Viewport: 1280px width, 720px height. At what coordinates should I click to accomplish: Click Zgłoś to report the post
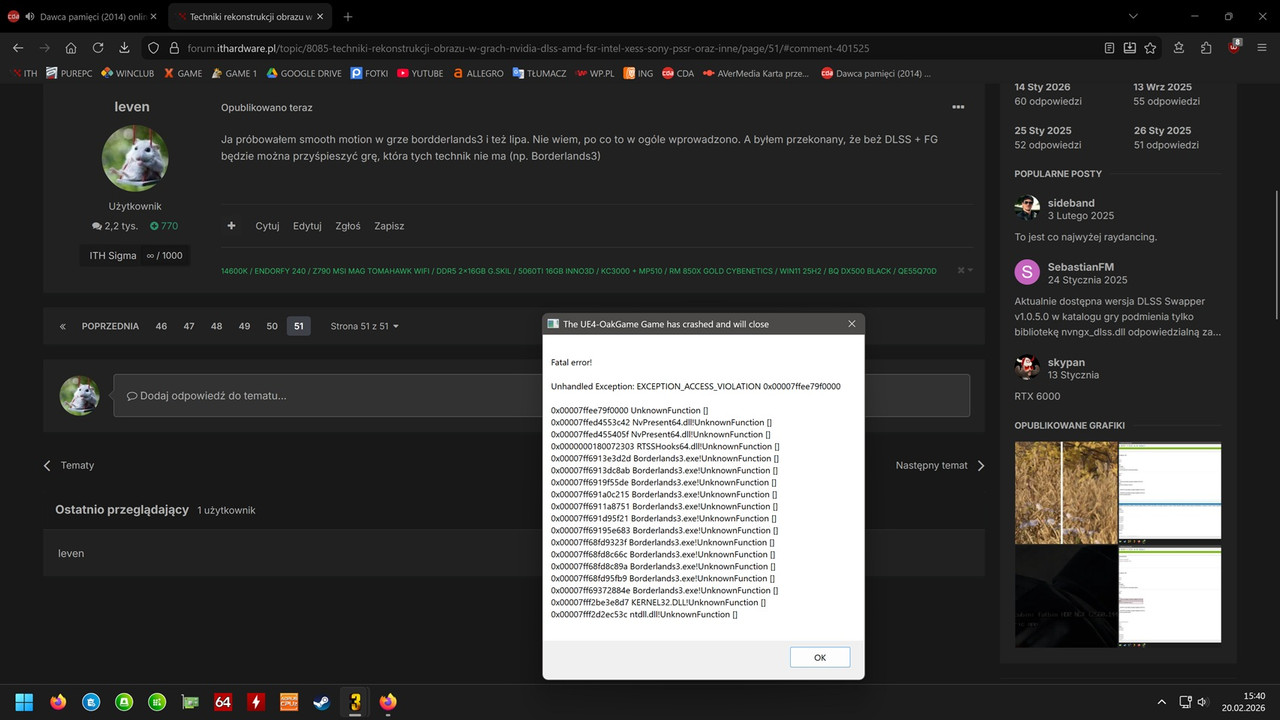click(x=348, y=226)
